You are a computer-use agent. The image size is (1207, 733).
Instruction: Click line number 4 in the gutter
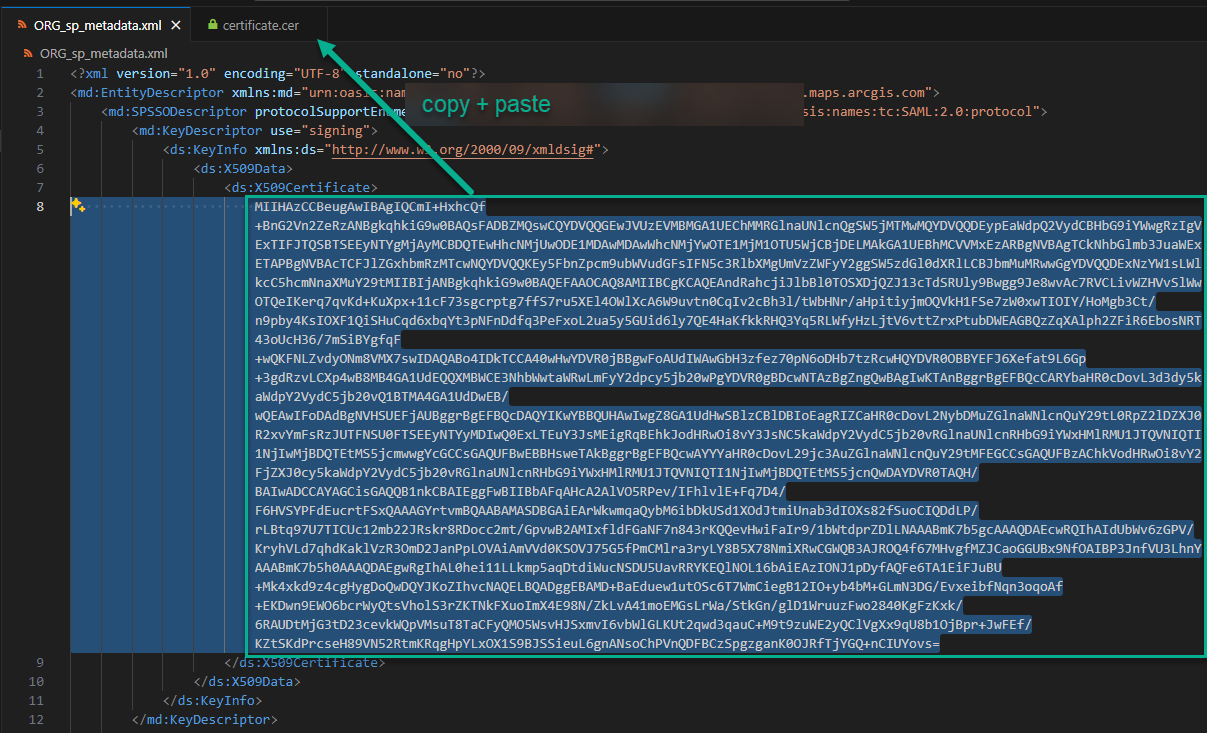click(40, 131)
